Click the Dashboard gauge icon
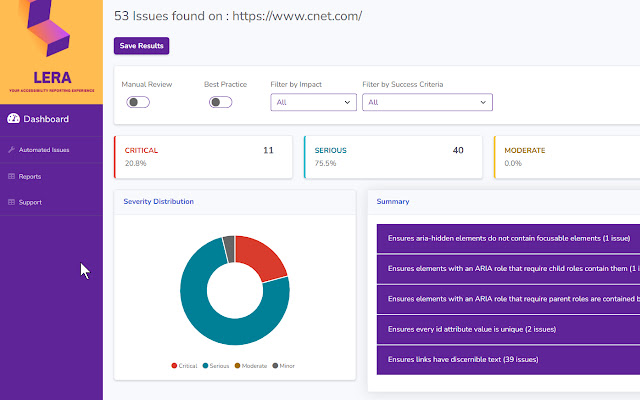This screenshot has height=400, width=640. coord(13,120)
